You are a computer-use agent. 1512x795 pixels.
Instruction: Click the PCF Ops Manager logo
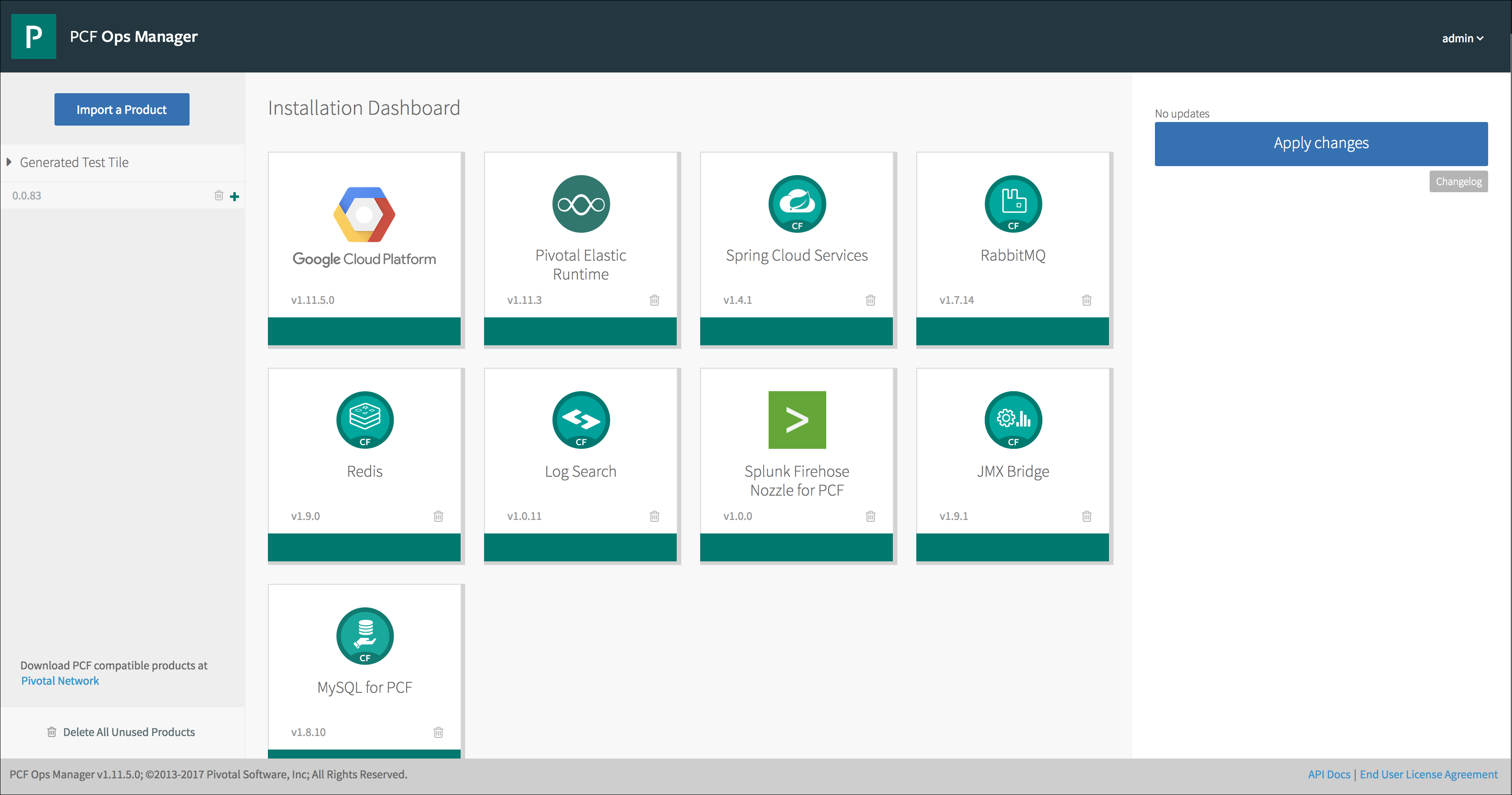pyautogui.click(x=33, y=36)
